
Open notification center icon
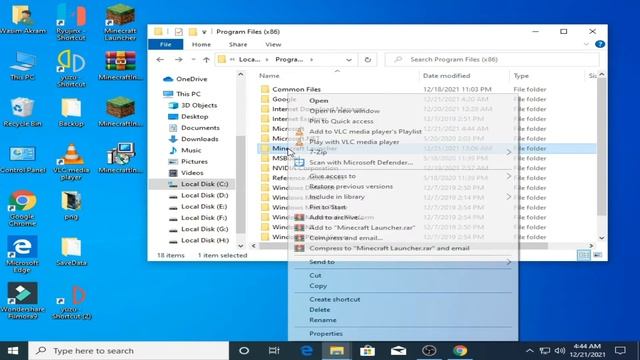(620, 351)
